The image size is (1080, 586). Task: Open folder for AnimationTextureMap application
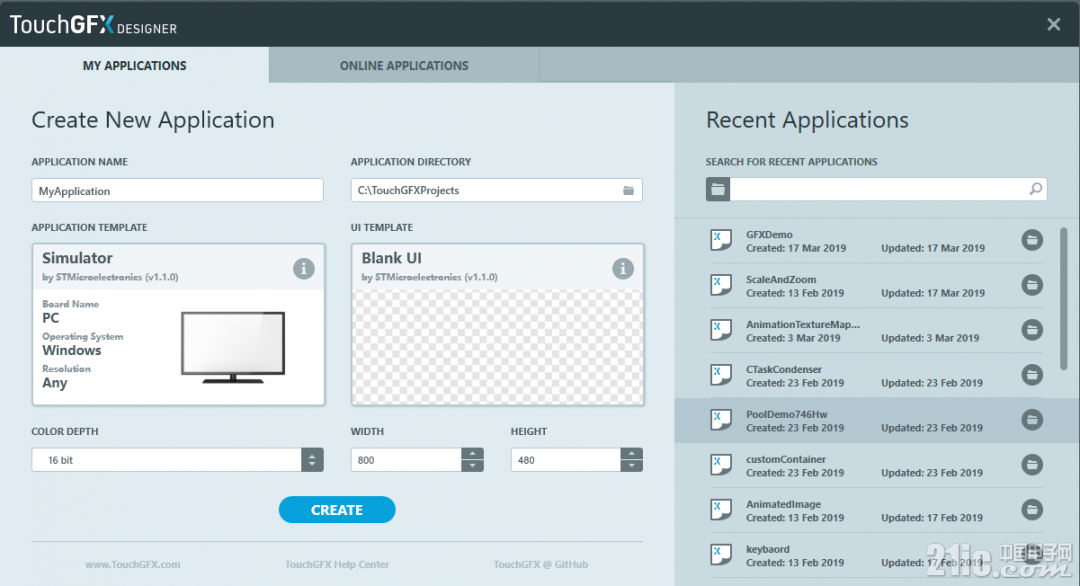point(1032,330)
